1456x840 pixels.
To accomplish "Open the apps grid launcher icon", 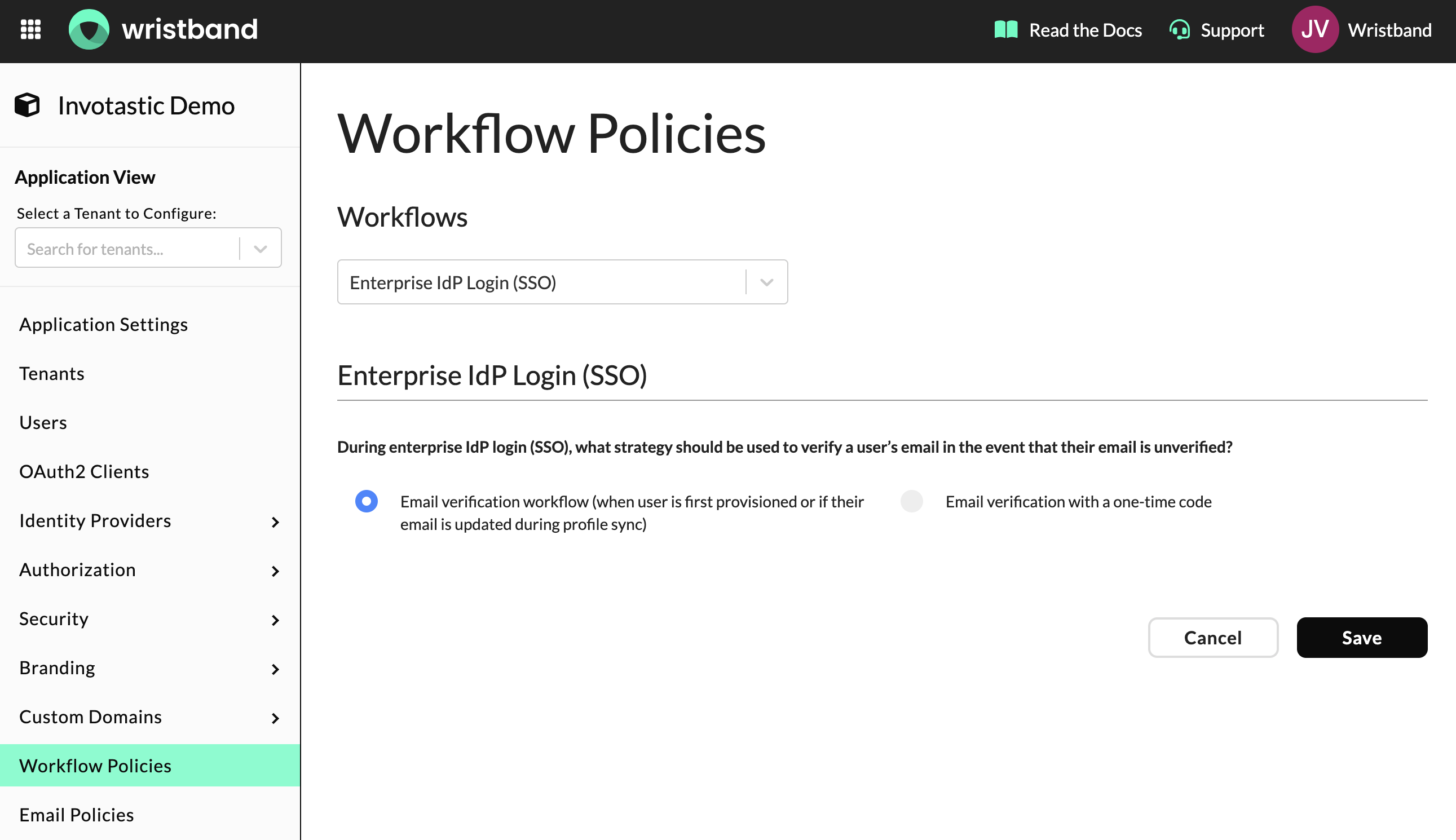I will [30, 29].
